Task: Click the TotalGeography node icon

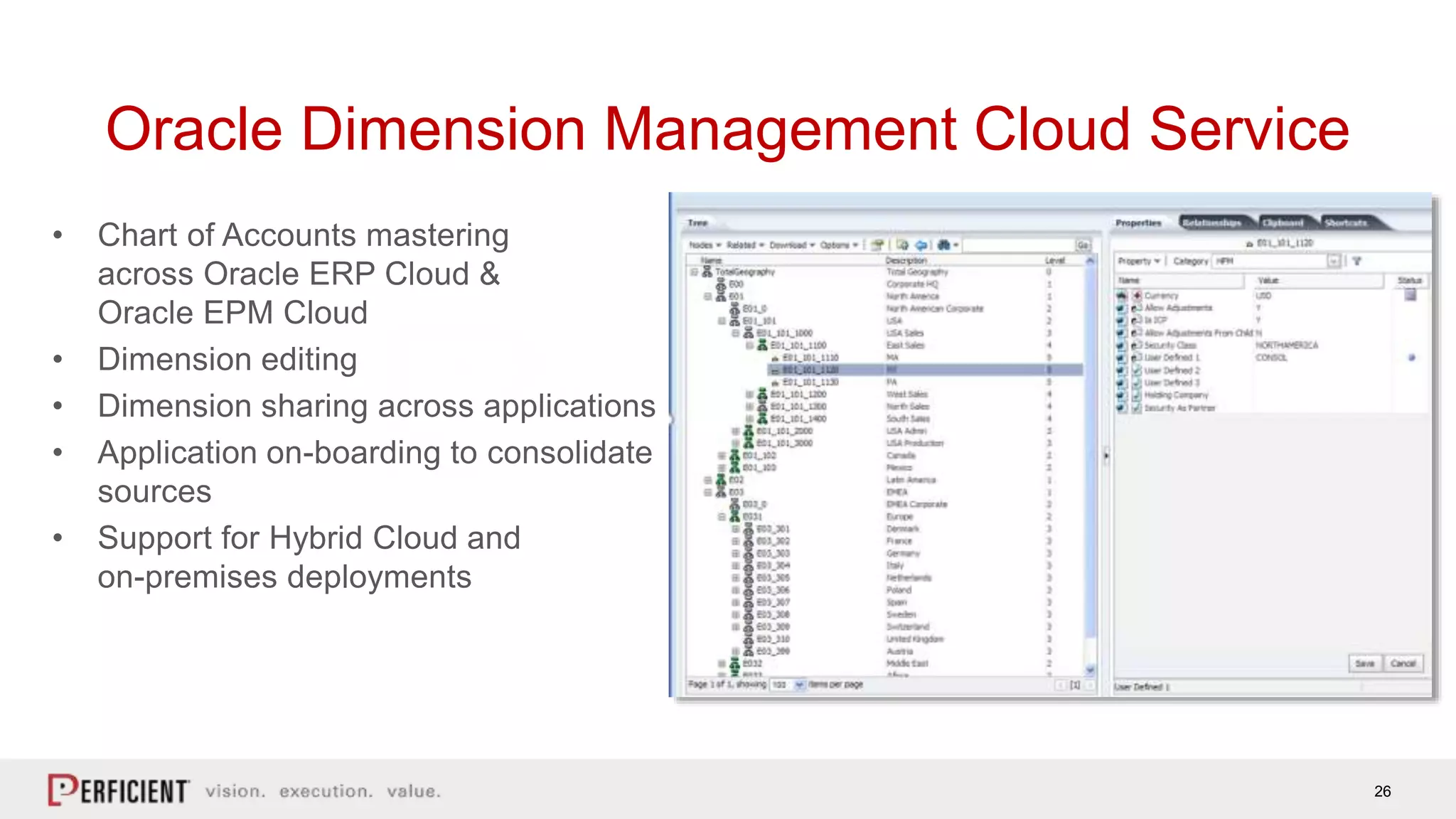Action: (x=707, y=272)
